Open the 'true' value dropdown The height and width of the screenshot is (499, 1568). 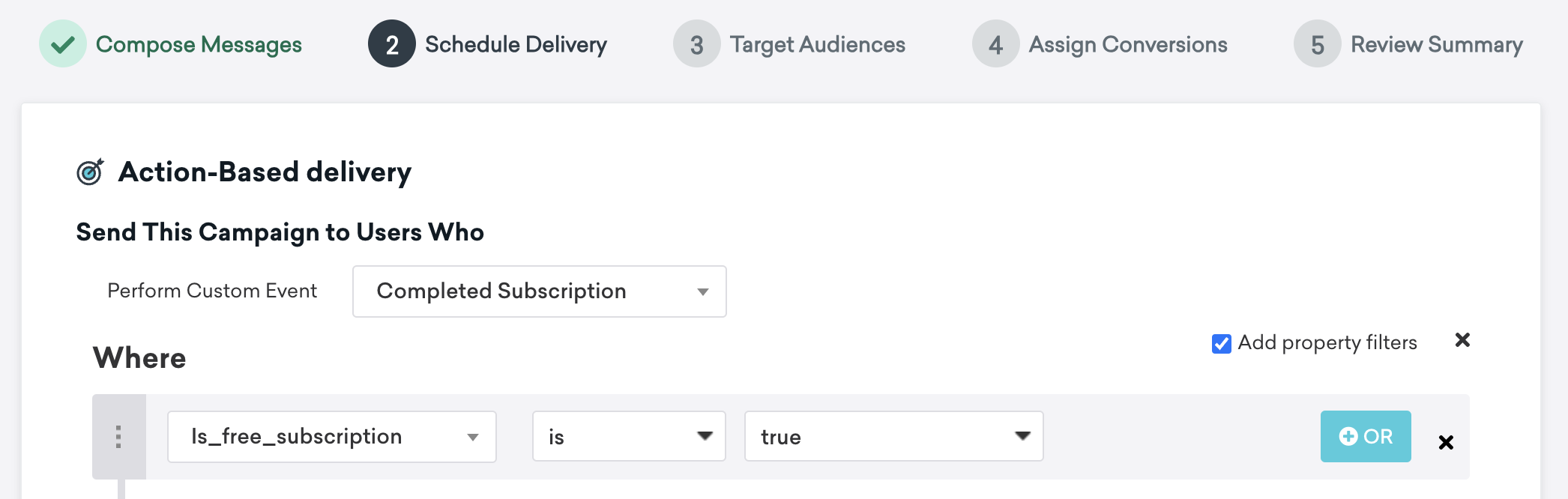(x=893, y=436)
